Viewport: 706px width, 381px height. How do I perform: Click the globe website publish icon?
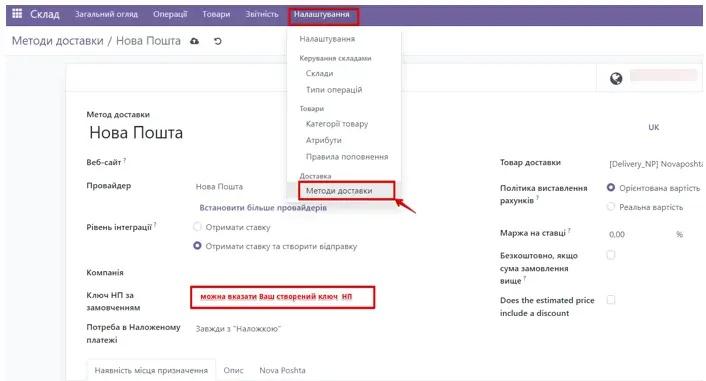616,79
